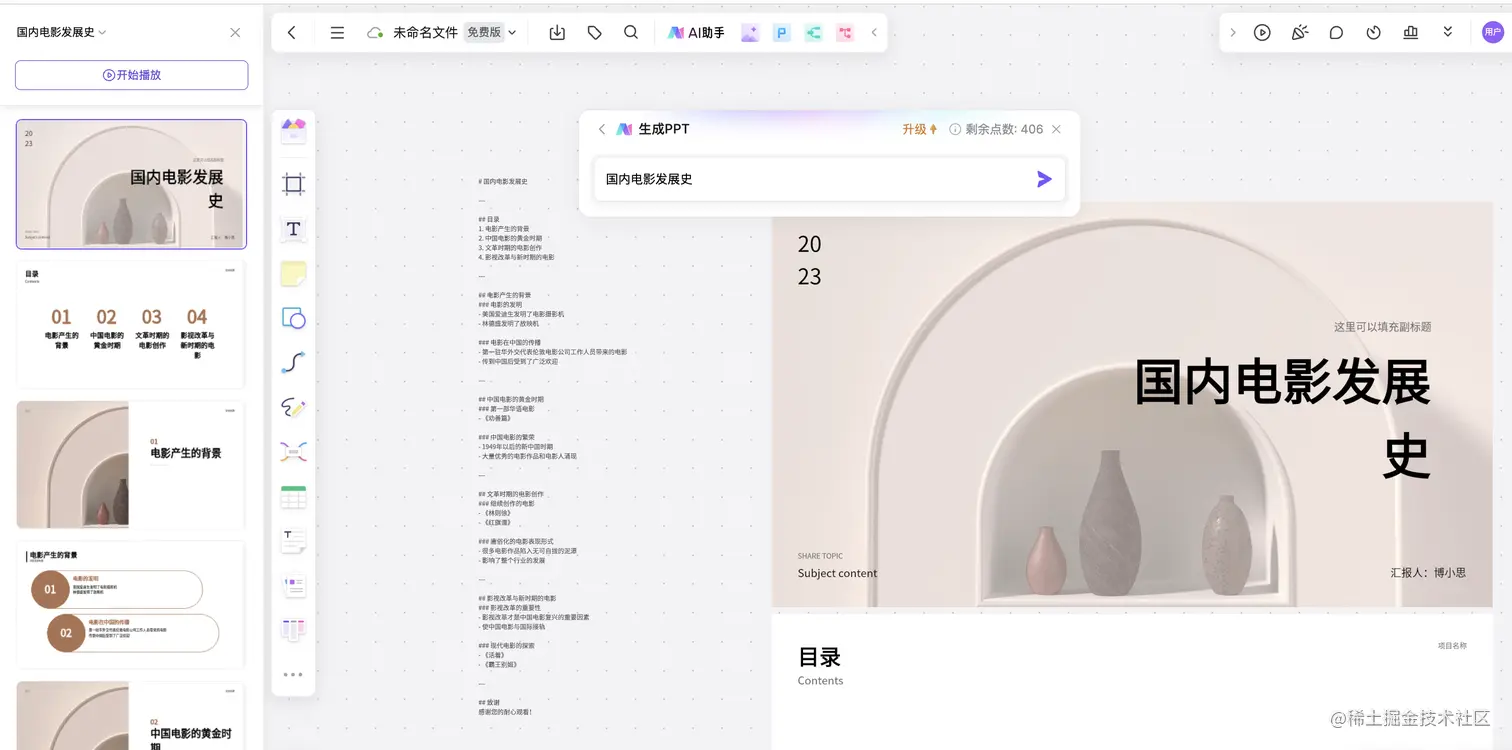The width and height of the screenshot is (1512, 750).
Task: Click the ## 致谢 outline line
Action: (489, 702)
